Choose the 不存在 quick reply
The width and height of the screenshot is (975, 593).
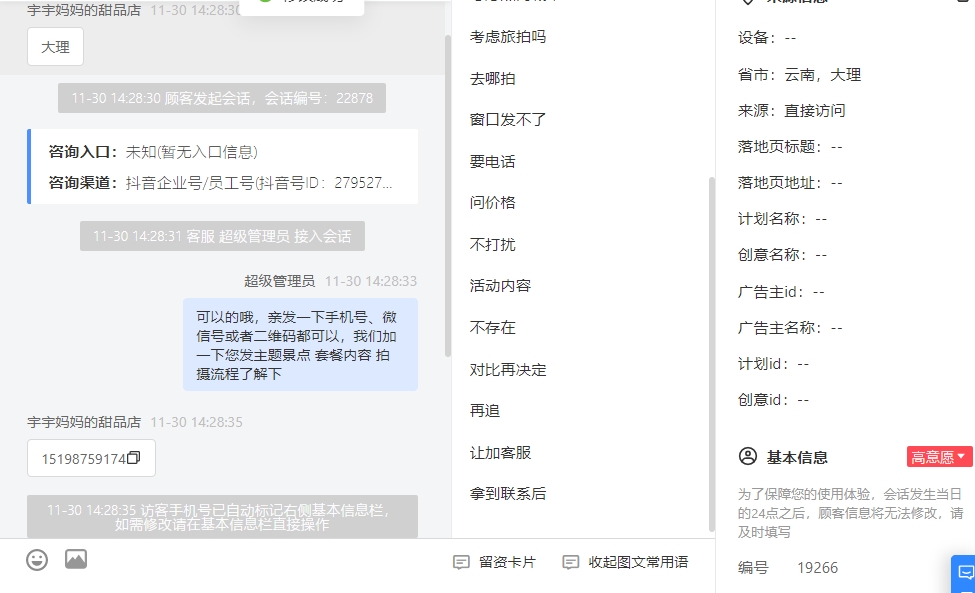coord(492,328)
